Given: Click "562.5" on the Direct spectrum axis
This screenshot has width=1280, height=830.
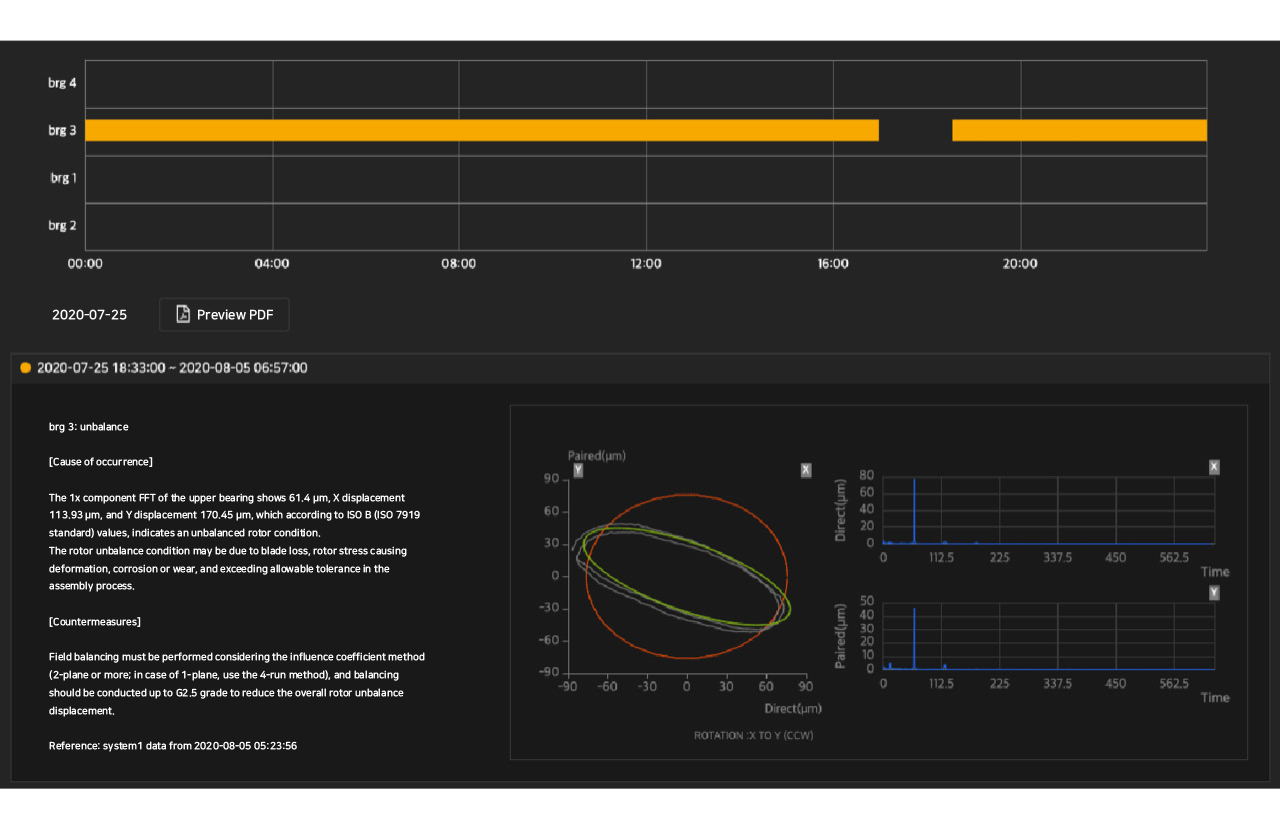Looking at the screenshot, I should tap(1174, 558).
